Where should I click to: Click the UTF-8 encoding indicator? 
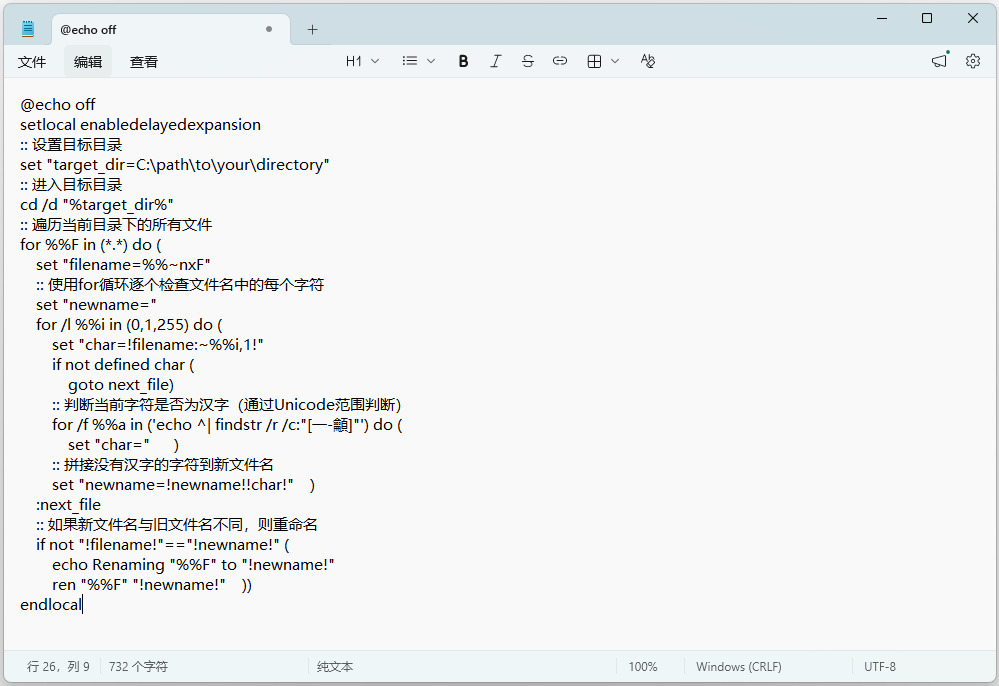tap(880, 666)
